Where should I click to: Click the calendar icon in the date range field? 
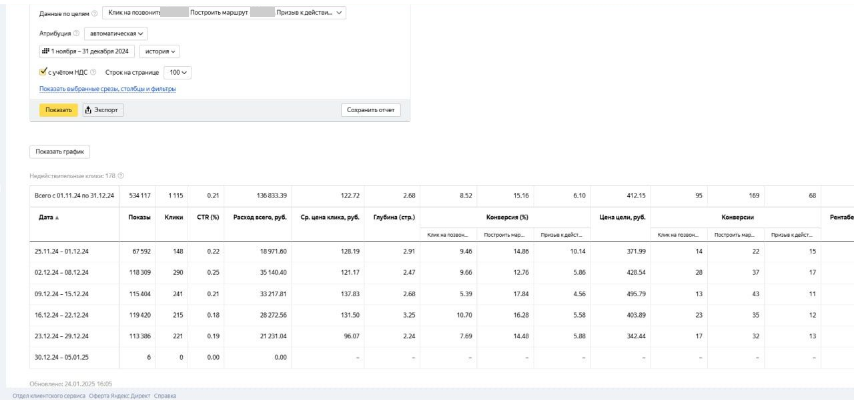tap(46, 51)
